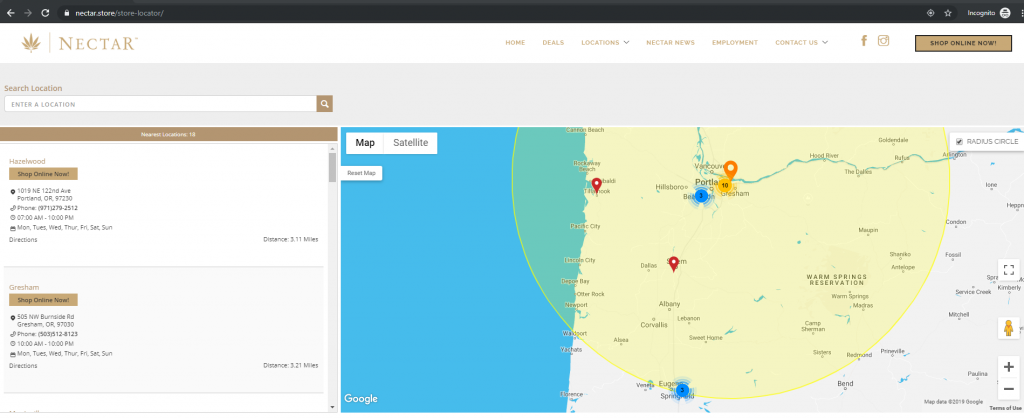Open the Gresham location title link
This screenshot has height=418, width=1024.
[24, 287]
